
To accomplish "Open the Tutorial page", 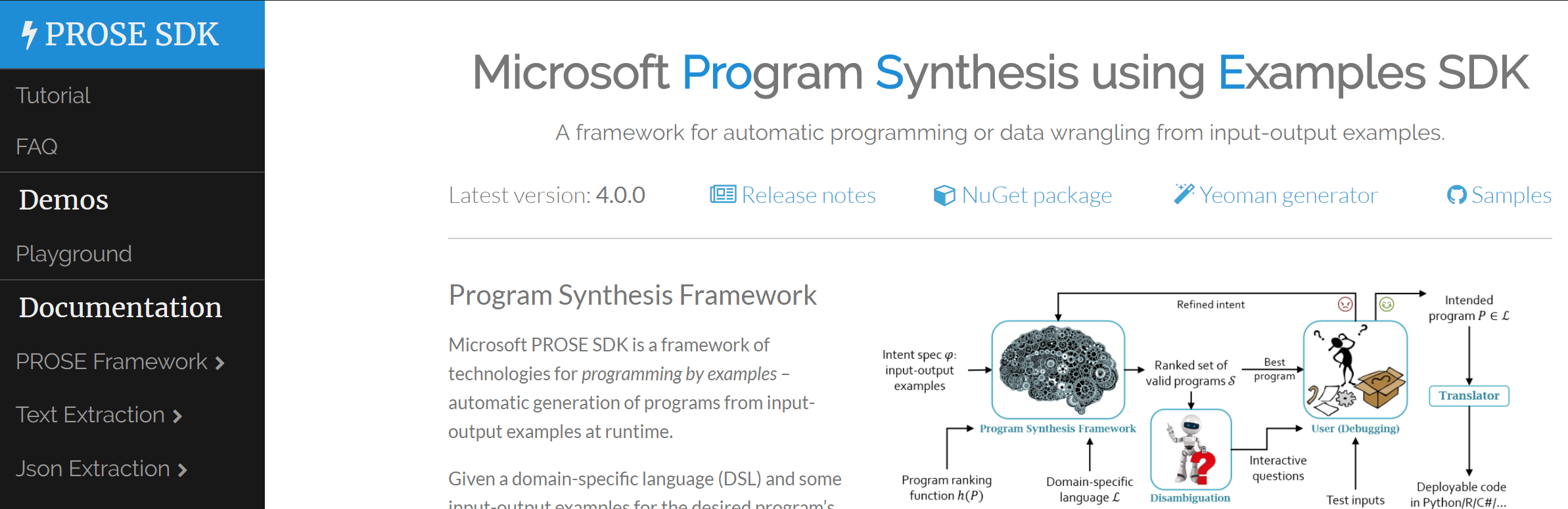I will point(53,96).
